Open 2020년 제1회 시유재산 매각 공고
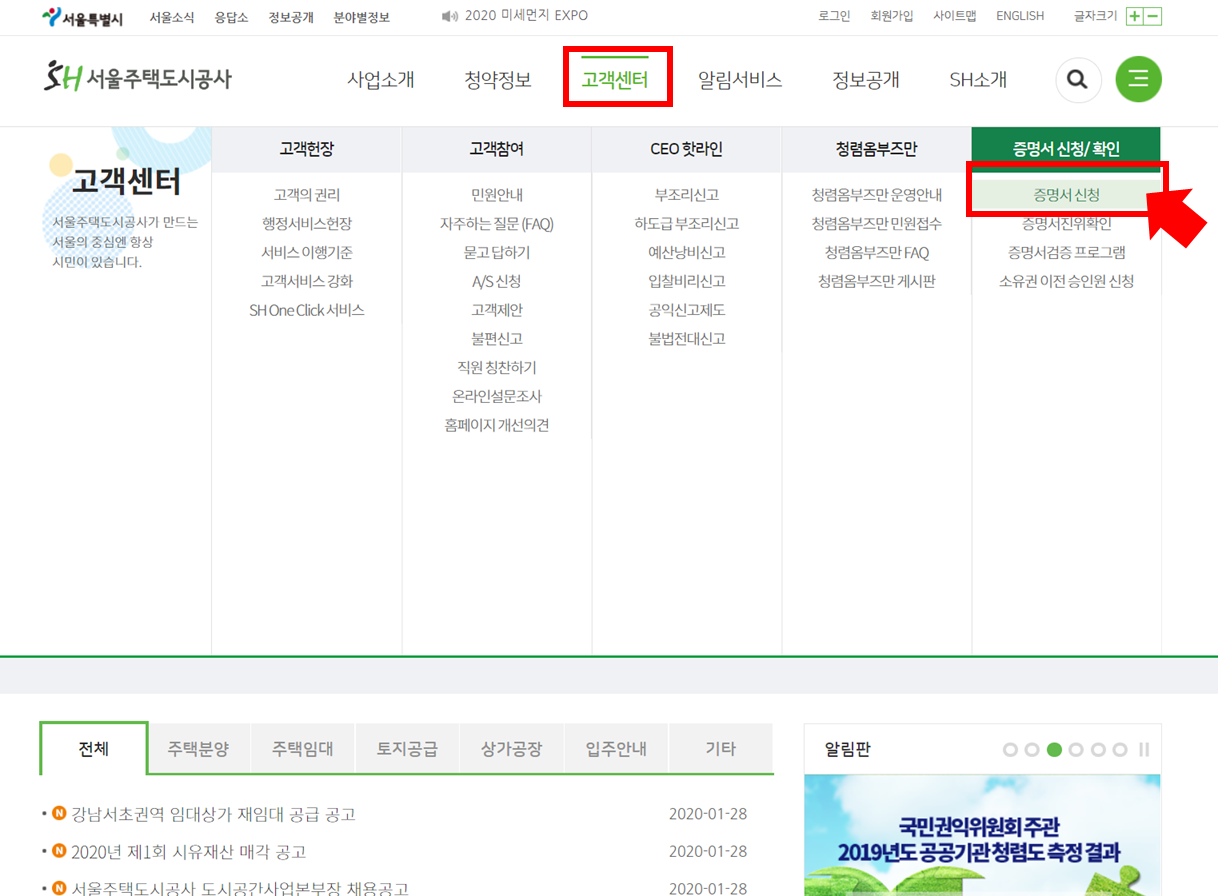1218x896 pixels. point(188,852)
